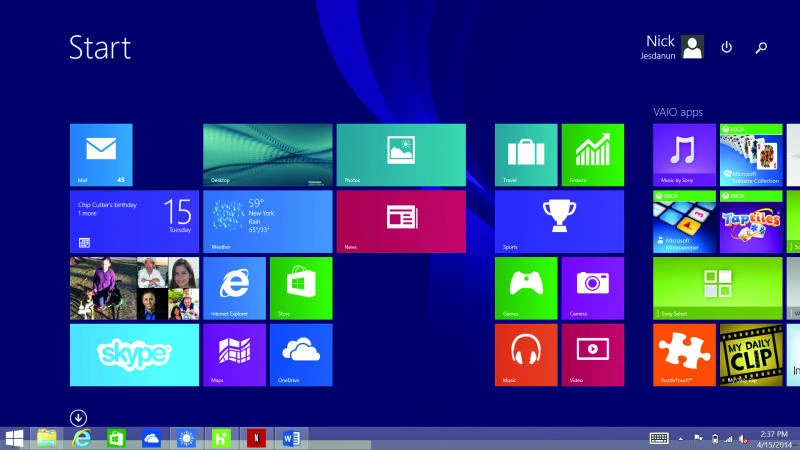Open the Nick Jesdanun user account menu
800x450 pixels.
coord(672,47)
